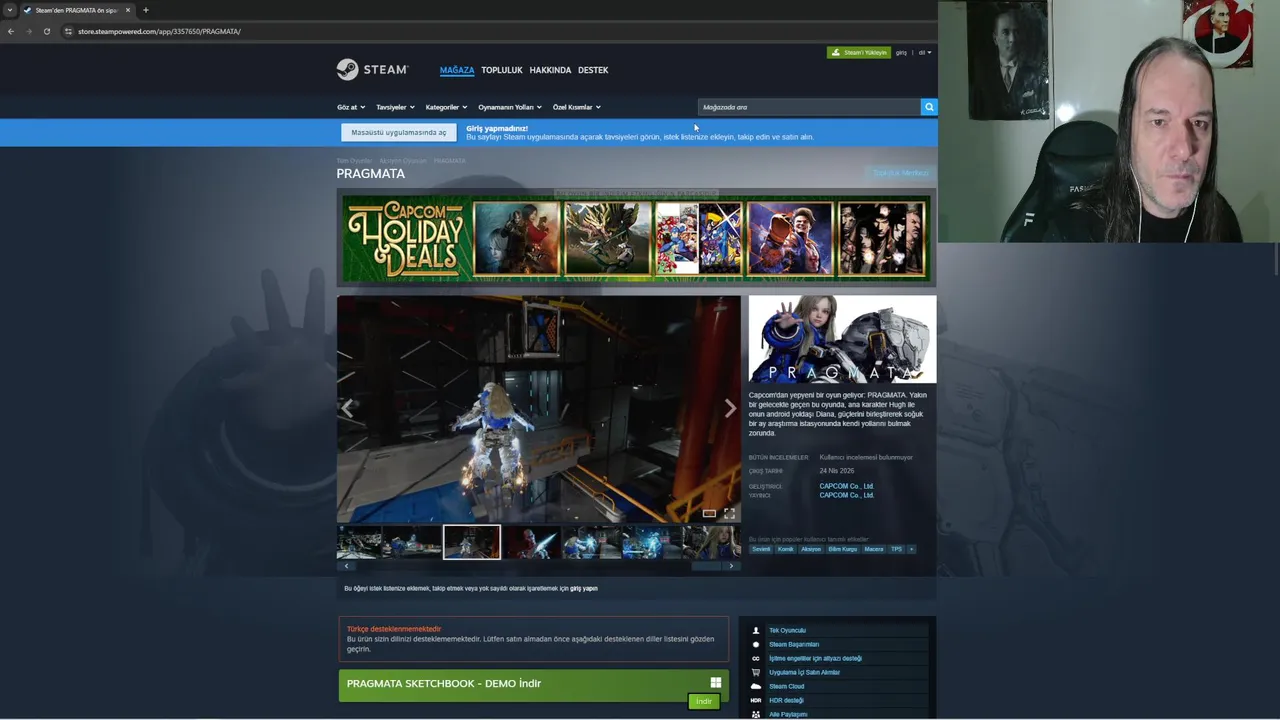Open the screenshot in fullscreen
Screen dimensions: 1280x720
point(729,513)
